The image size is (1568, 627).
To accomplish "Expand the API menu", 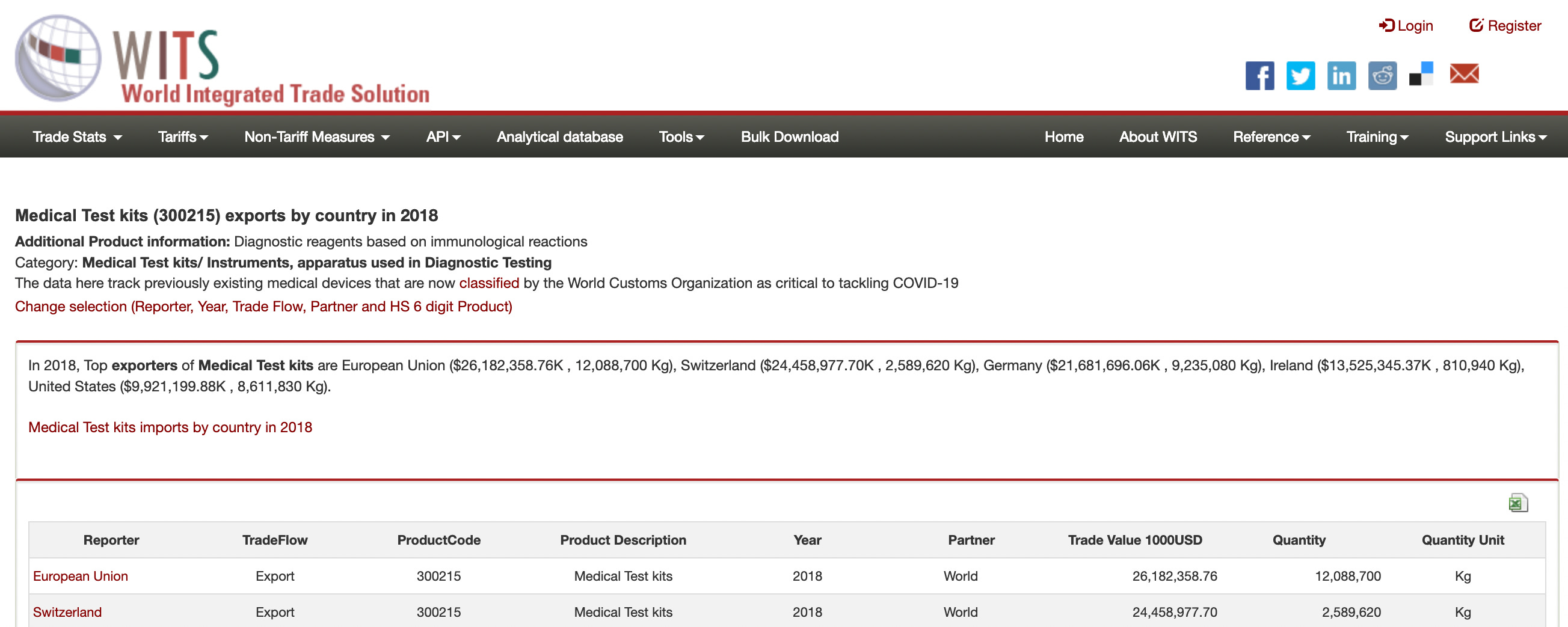I will click(x=443, y=137).
